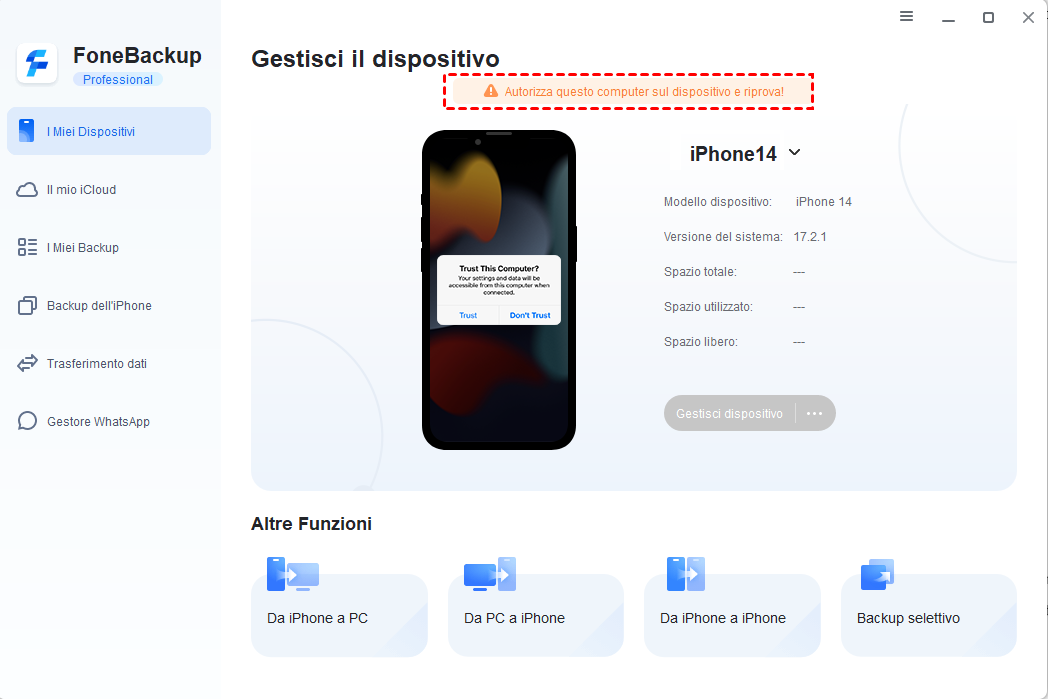1048x699 pixels.
Task: Click the Gestisci dispositivo button
Action: click(729, 414)
